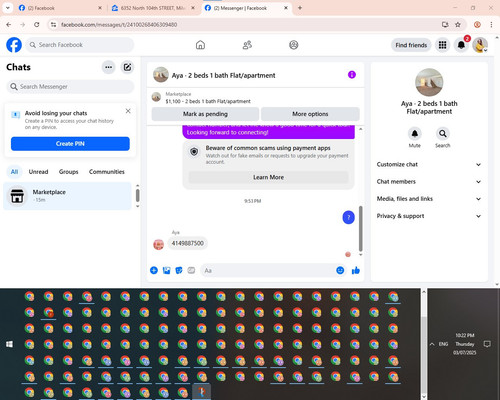Select the All chats filter
Viewport: 500px width, 400px height.
pos(14,172)
